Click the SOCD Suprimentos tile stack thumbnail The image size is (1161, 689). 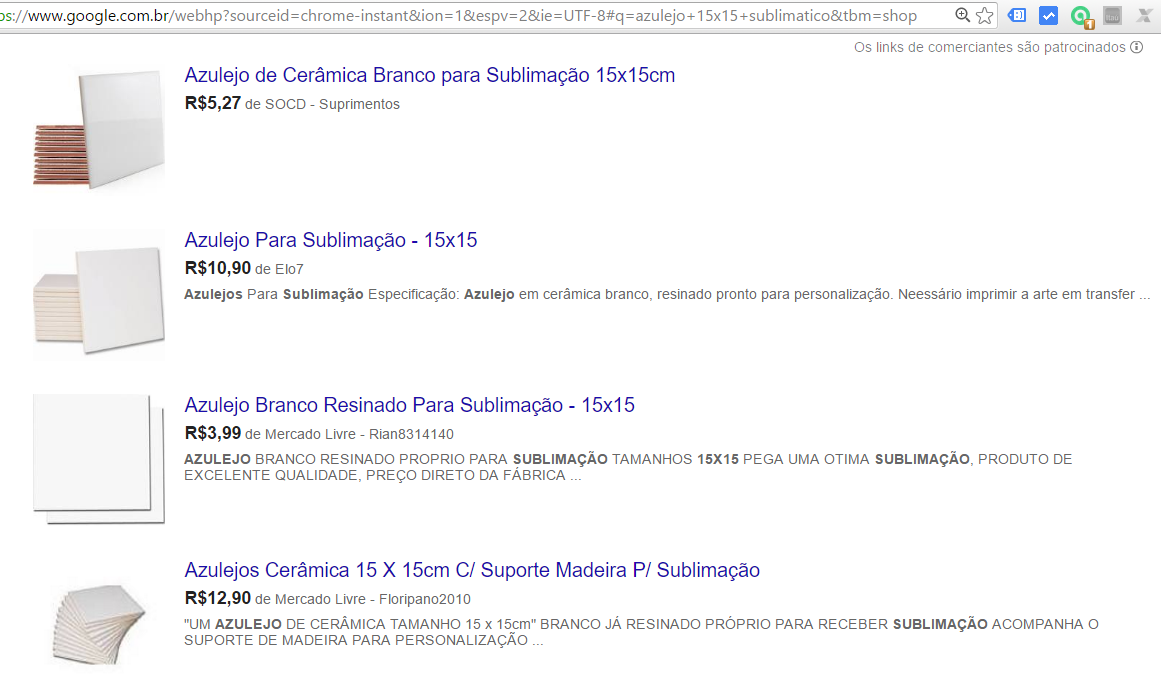point(98,129)
